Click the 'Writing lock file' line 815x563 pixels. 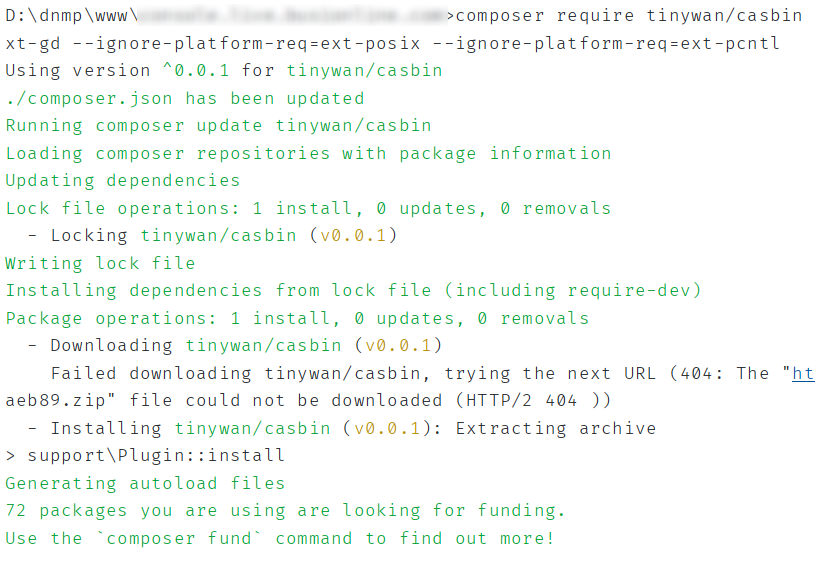(100, 263)
